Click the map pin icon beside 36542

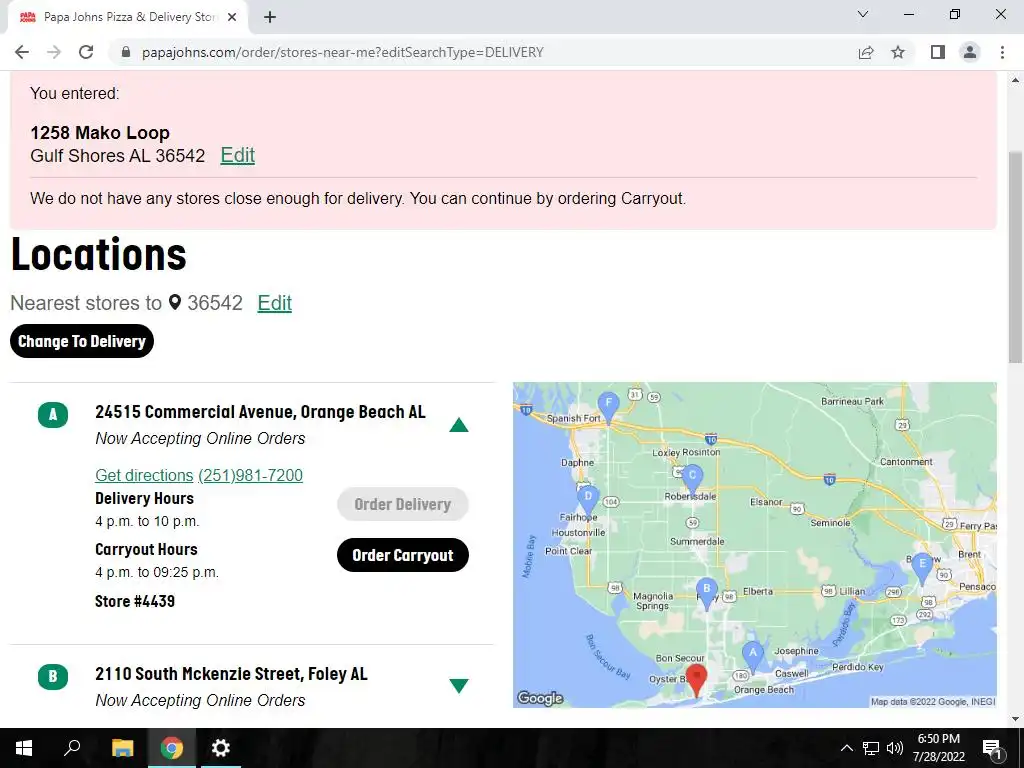[174, 302]
